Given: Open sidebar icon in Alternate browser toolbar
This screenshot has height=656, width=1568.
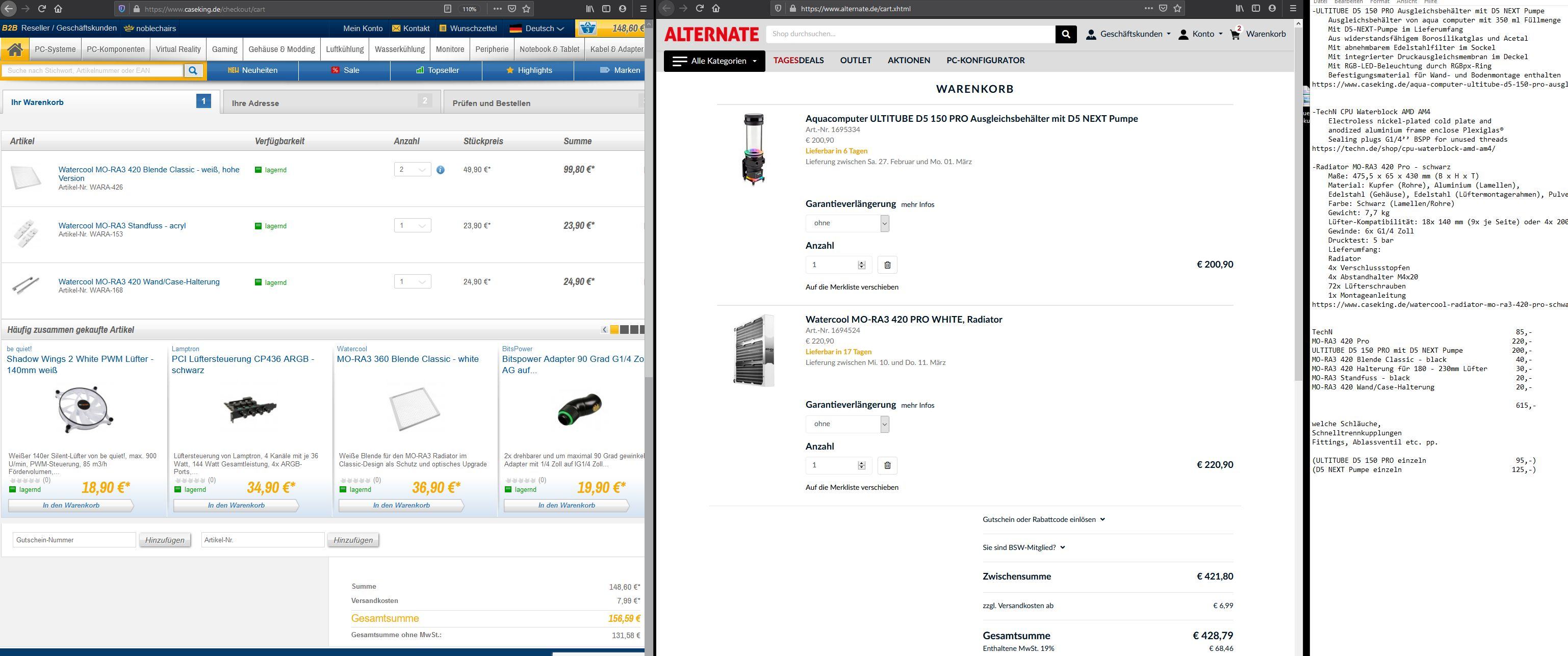Looking at the screenshot, I should pos(1256,9).
